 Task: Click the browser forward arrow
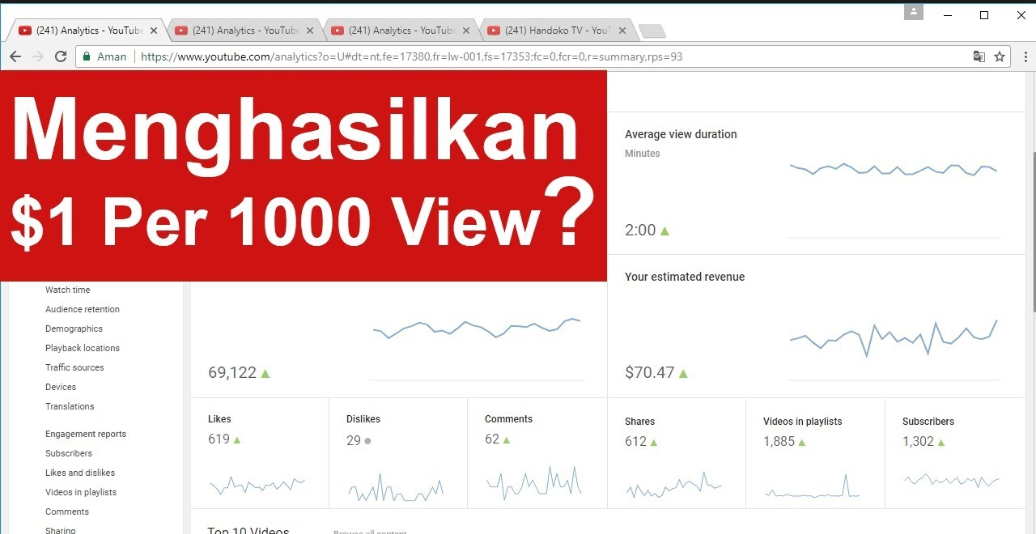pyautogui.click(x=38, y=57)
